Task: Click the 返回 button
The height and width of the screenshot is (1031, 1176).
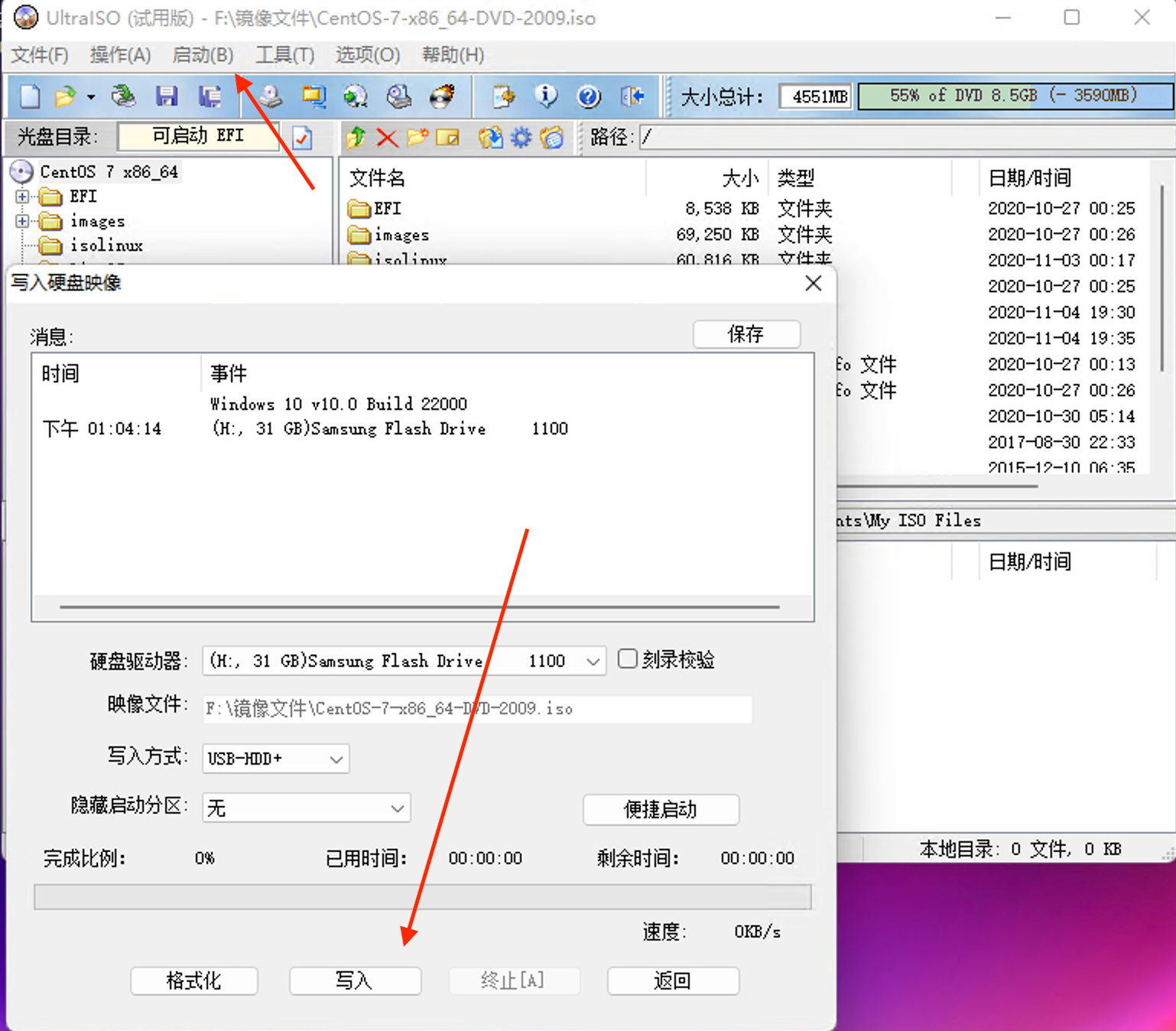Action: [673, 981]
